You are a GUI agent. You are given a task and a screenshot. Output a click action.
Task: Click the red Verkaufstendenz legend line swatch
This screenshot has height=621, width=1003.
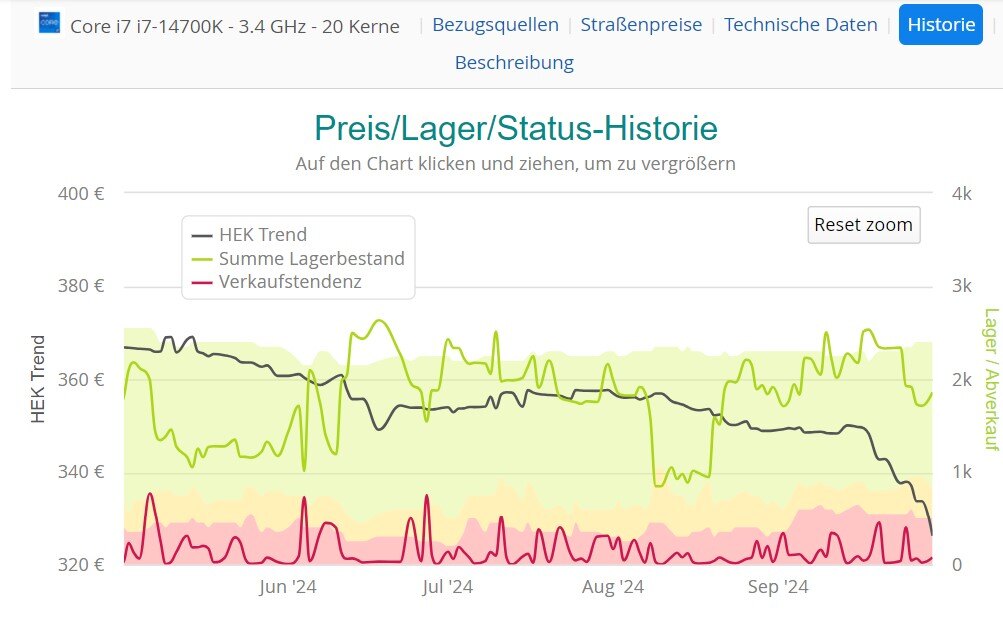click(x=201, y=283)
